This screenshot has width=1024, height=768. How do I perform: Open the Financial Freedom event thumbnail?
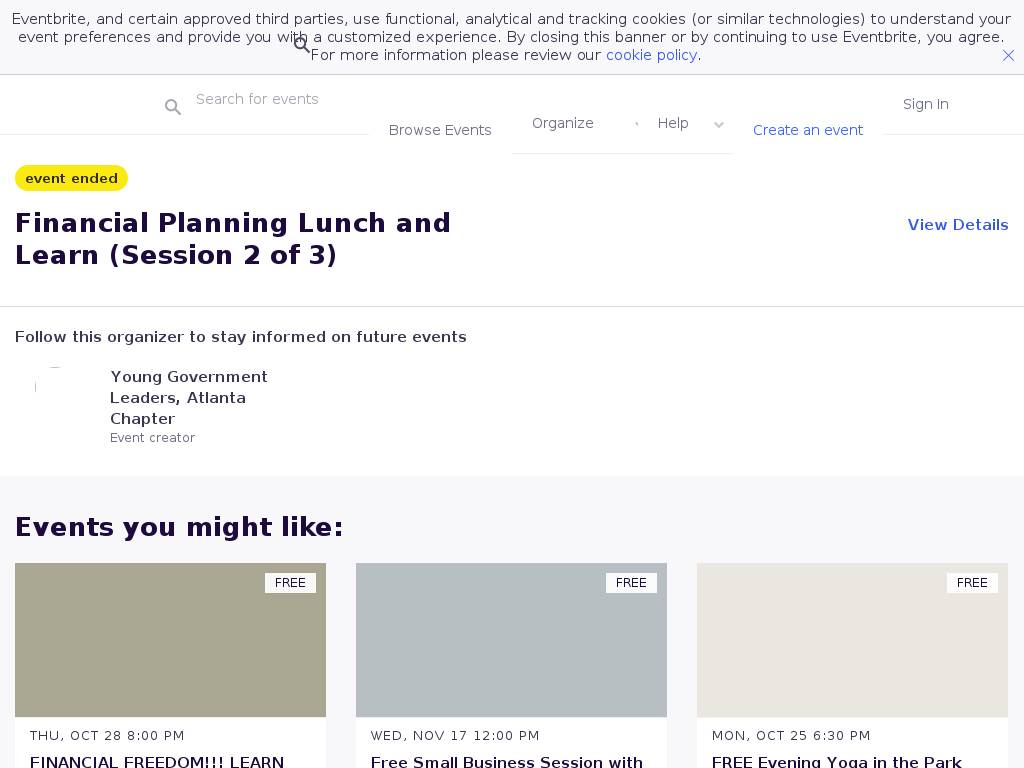[x=170, y=640]
